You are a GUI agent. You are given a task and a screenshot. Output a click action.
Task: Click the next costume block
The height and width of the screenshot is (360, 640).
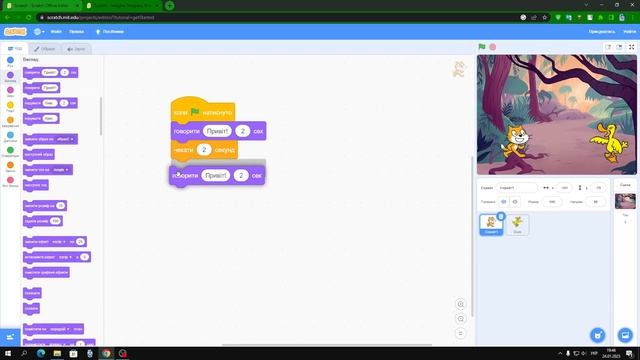click(39, 155)
